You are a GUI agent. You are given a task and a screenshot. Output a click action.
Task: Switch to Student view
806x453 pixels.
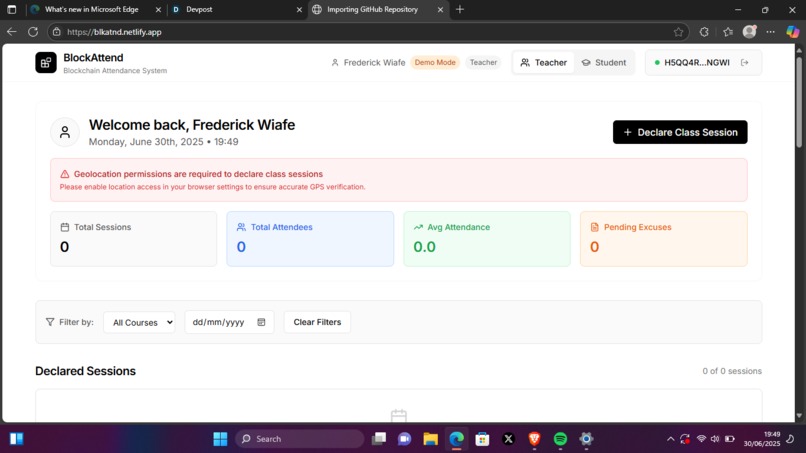tap(603, 63)
